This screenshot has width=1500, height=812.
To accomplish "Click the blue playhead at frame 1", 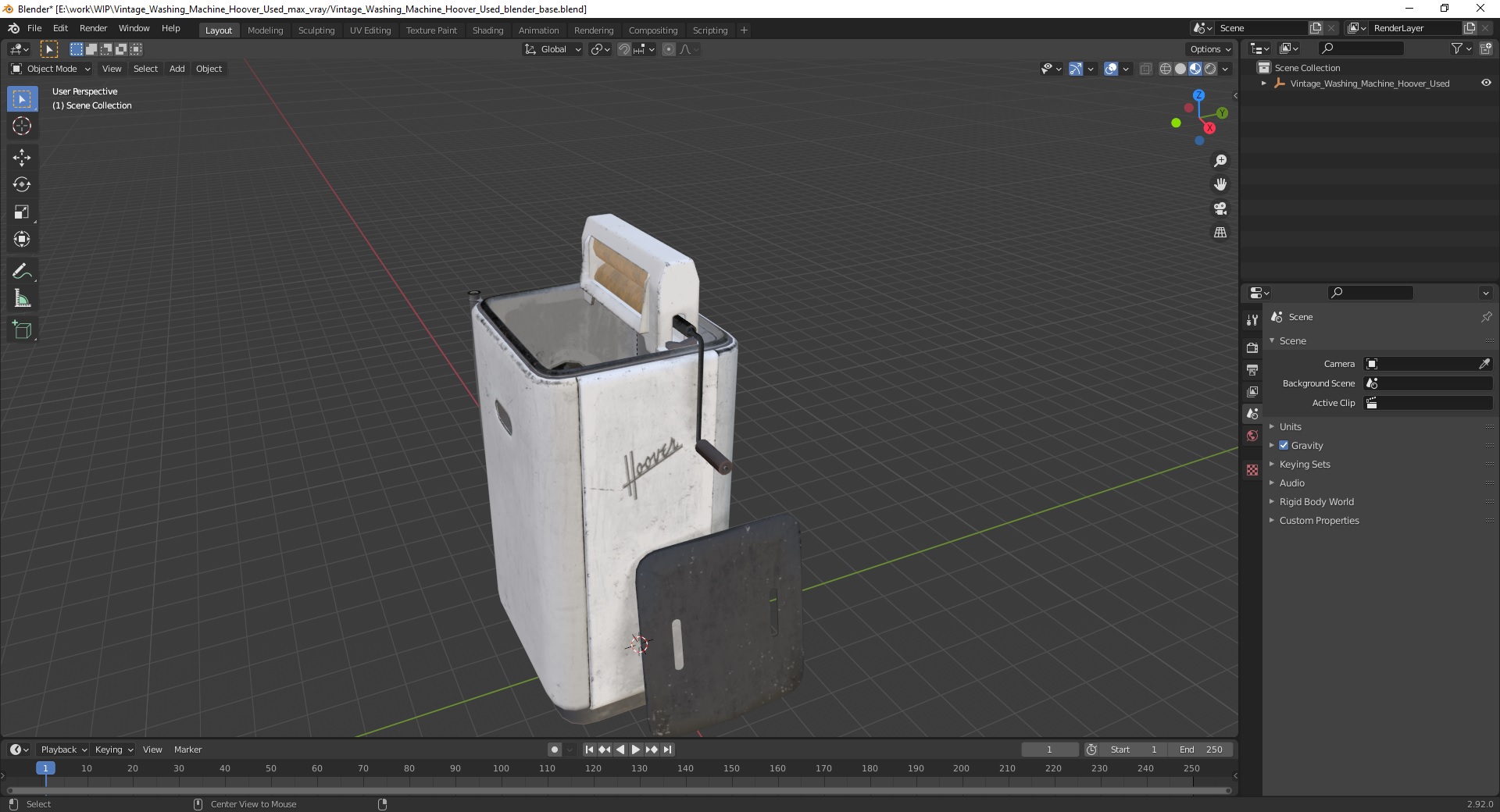I will tap(45, 768).
